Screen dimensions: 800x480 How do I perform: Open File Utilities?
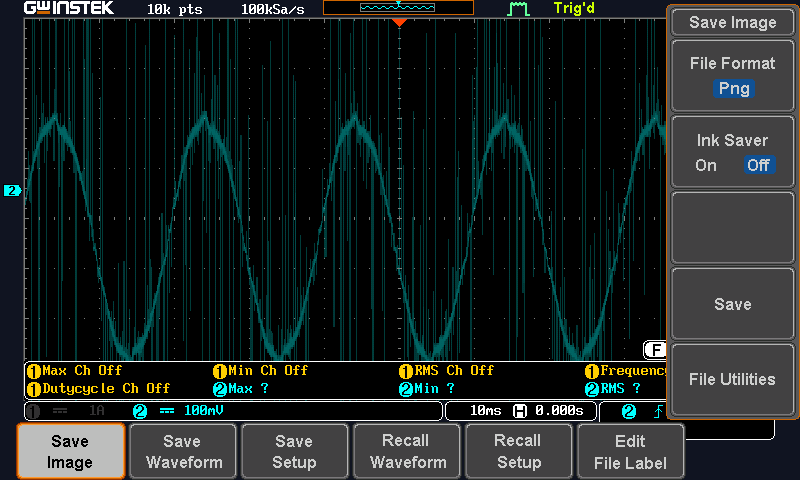733,380
